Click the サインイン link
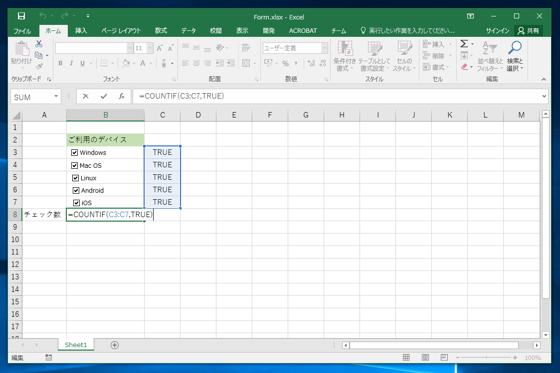This screenshot has width=560, height=373. (x=497, y=31)
